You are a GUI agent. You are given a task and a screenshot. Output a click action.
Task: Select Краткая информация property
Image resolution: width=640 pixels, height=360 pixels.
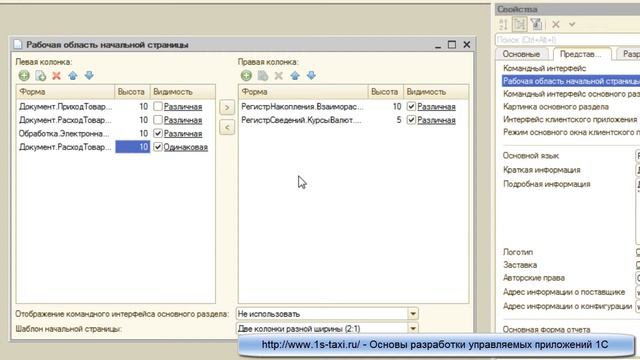point(542,170)
